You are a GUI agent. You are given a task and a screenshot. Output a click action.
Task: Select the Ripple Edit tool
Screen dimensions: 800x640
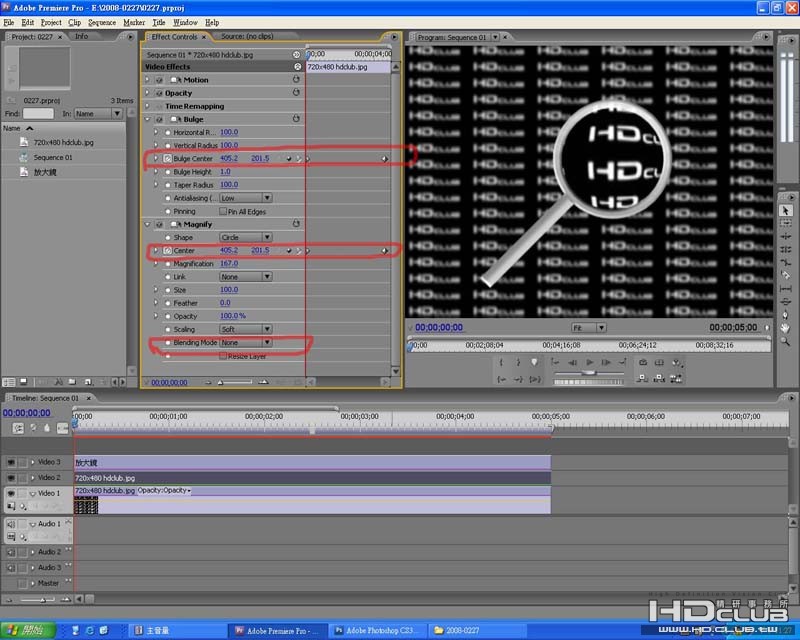(x=785, y=237)
